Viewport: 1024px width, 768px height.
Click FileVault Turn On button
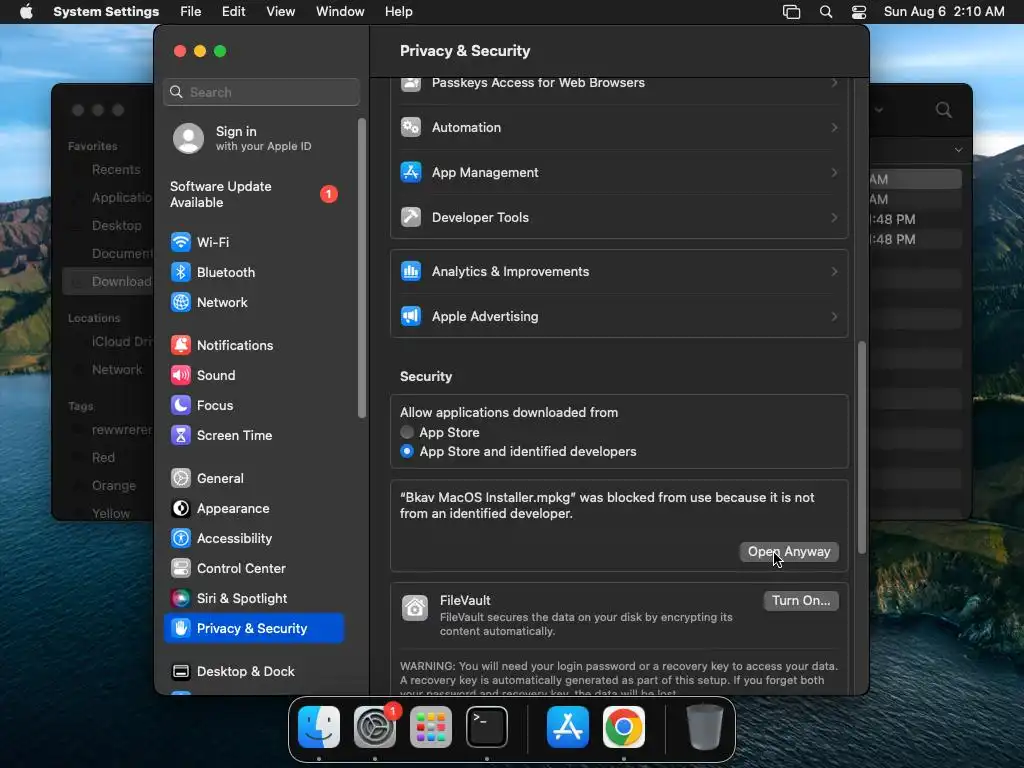click(x=801, y=601)
